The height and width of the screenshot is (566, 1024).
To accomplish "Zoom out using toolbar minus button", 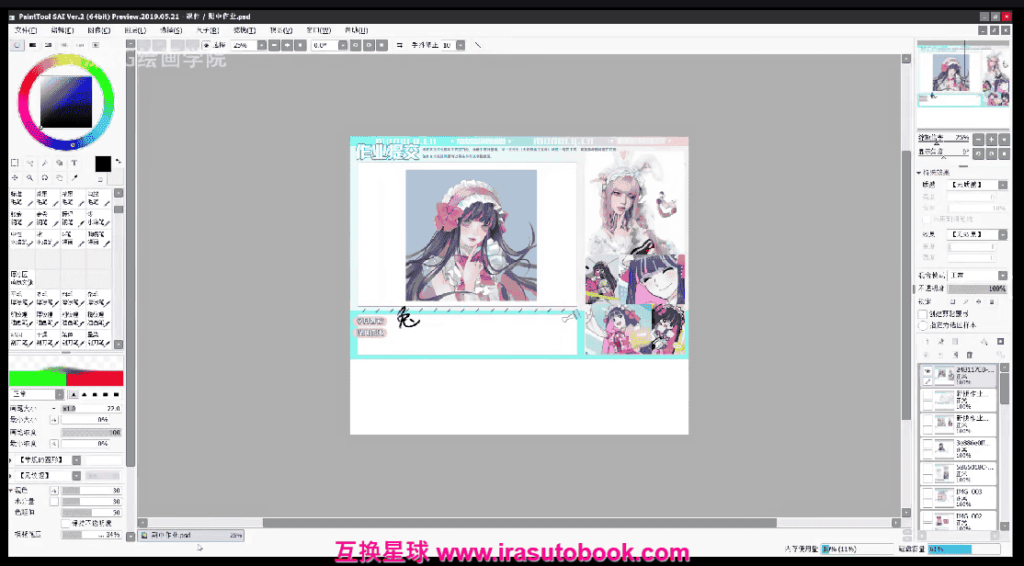I will click(274, 45).
